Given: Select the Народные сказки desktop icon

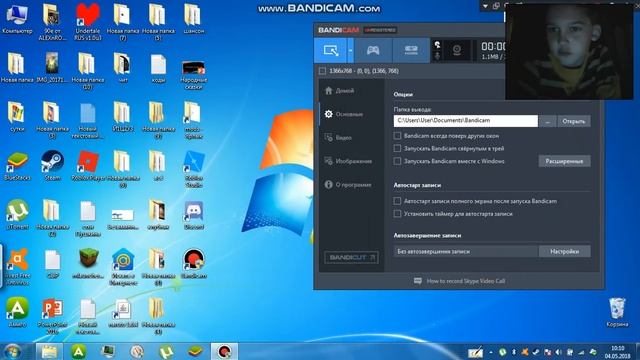Looking at the screenshot, I should click(193, 75).
